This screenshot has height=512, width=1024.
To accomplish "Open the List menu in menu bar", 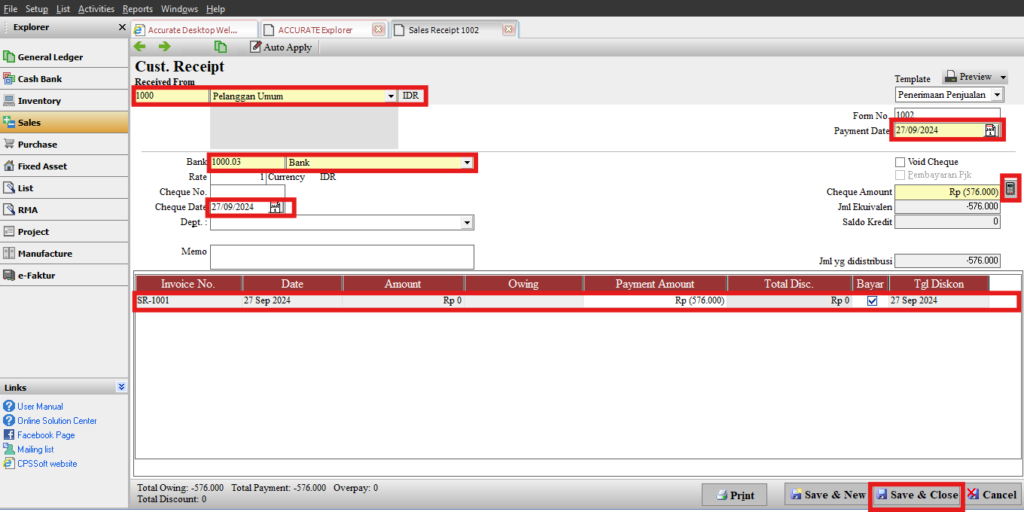I will click(63, 8).
